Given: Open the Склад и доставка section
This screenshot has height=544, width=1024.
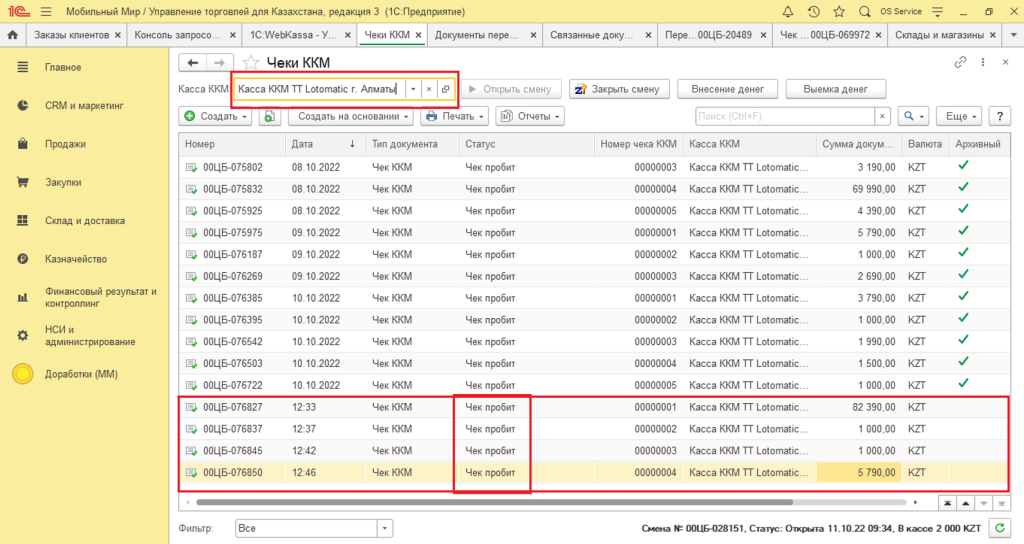Looking at the screenshot, I should point(84,221).
